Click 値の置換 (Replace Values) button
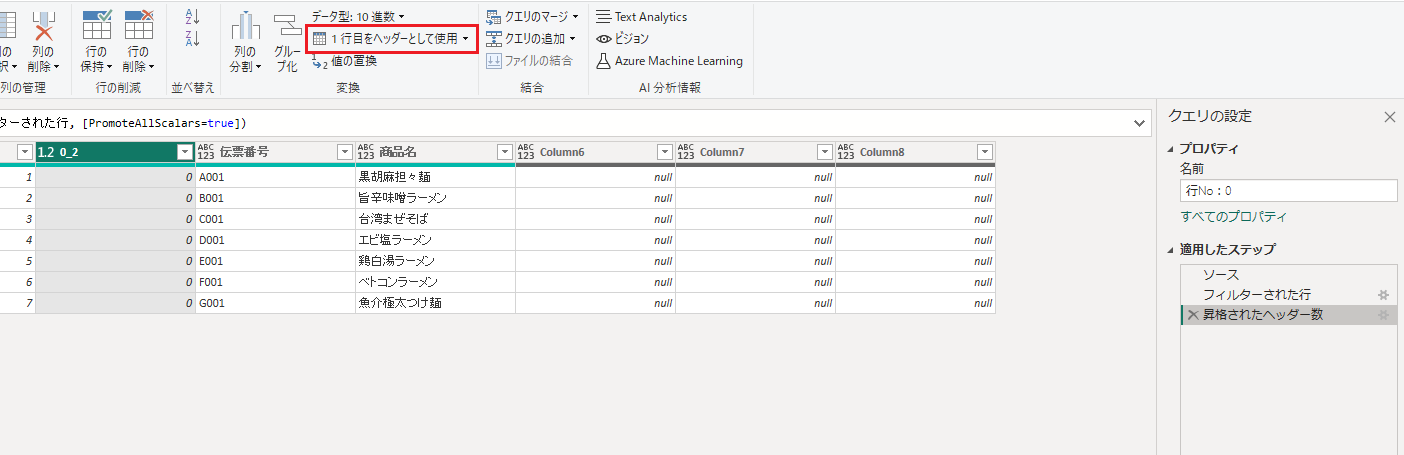Image resolution: width=1404 pixels, height=455 pixels. point(353,61)
